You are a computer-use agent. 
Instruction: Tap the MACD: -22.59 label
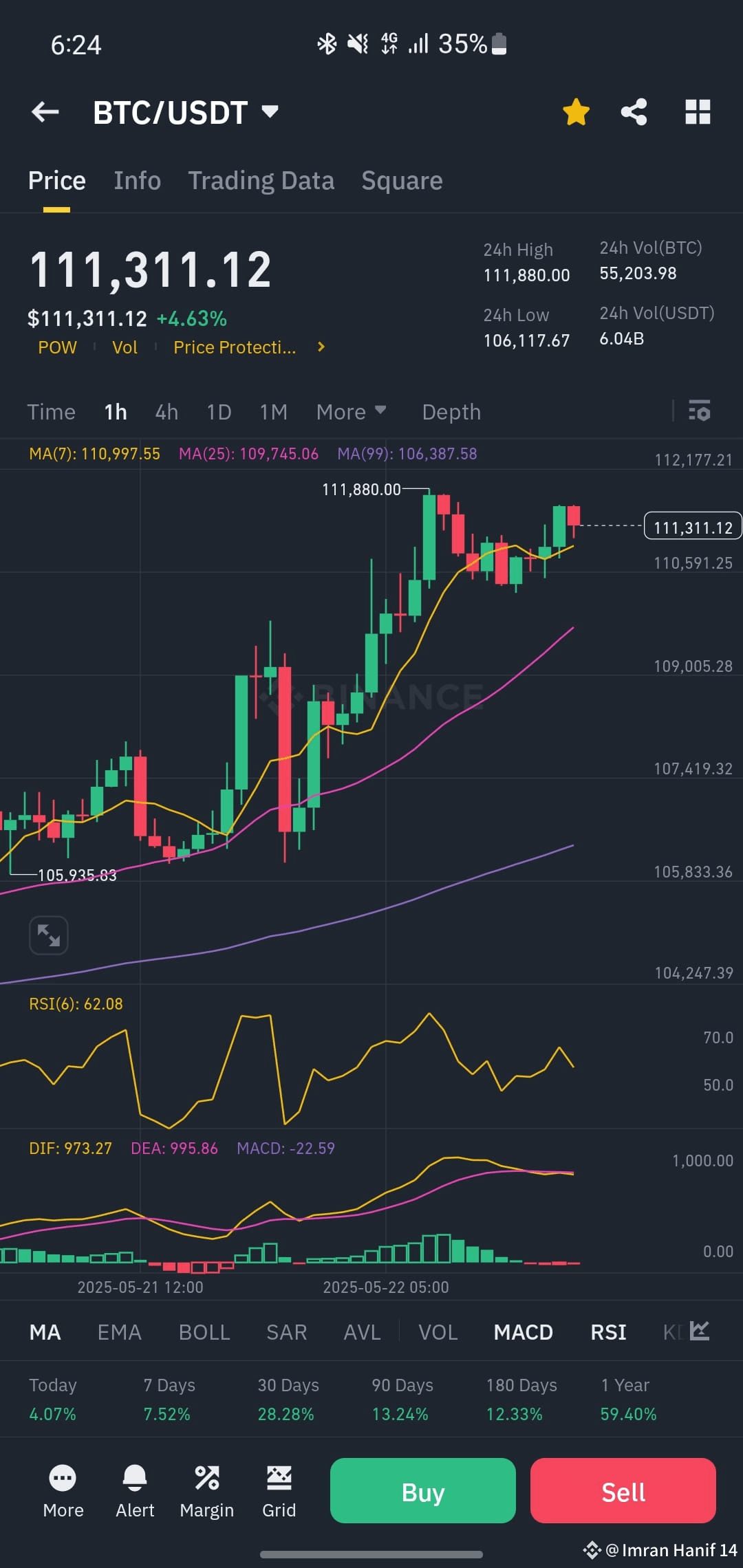pyautogui.click(x=286, y=1148)
